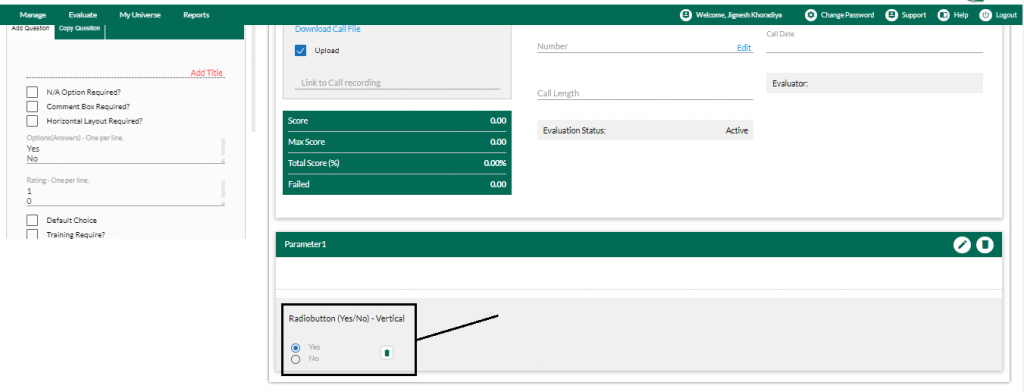The width and height of the screenshot is (1024, 392).
Task: Switch to the Copy Question tab
Action: 79,28
